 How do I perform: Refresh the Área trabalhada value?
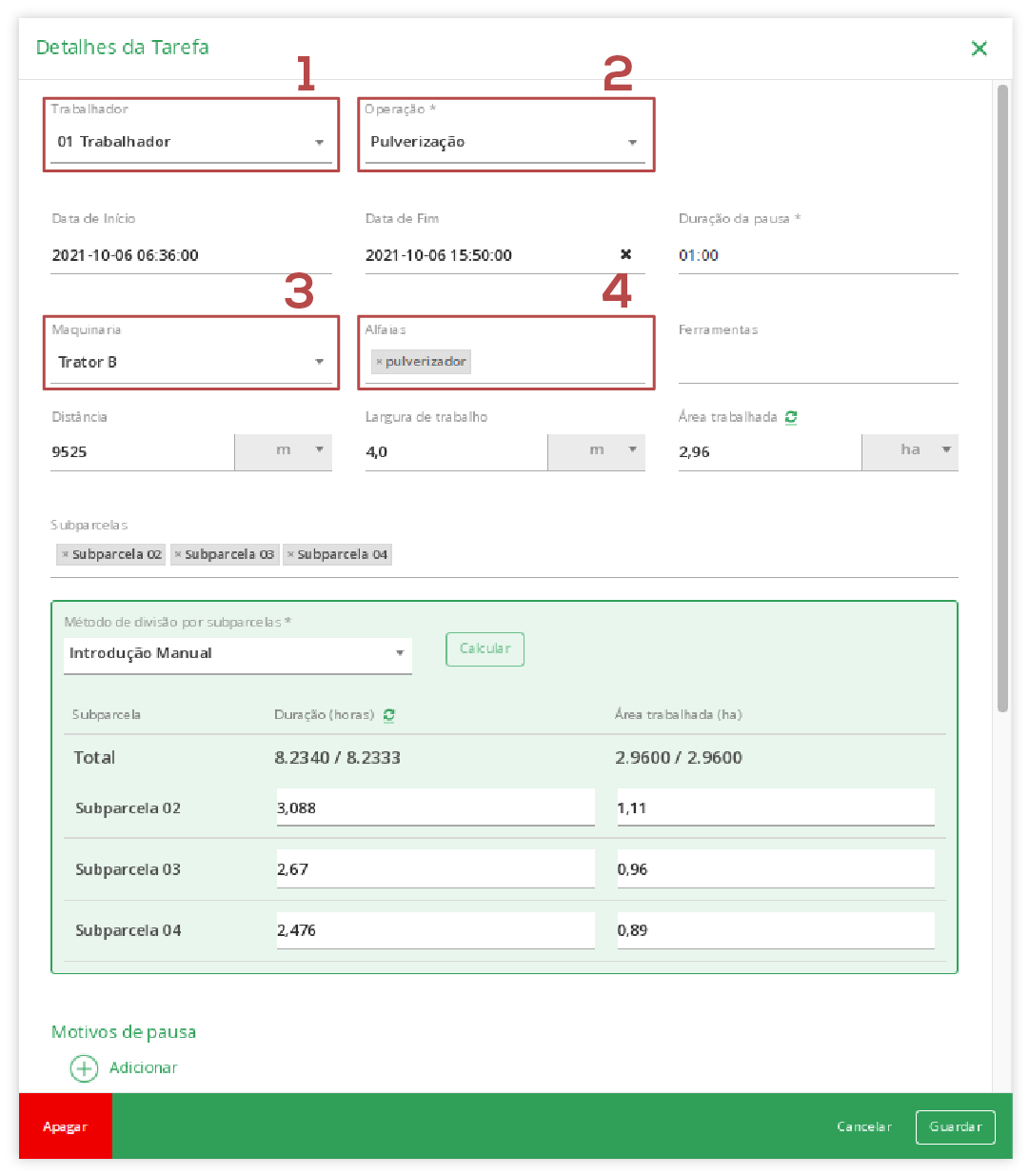pos(791,417)
